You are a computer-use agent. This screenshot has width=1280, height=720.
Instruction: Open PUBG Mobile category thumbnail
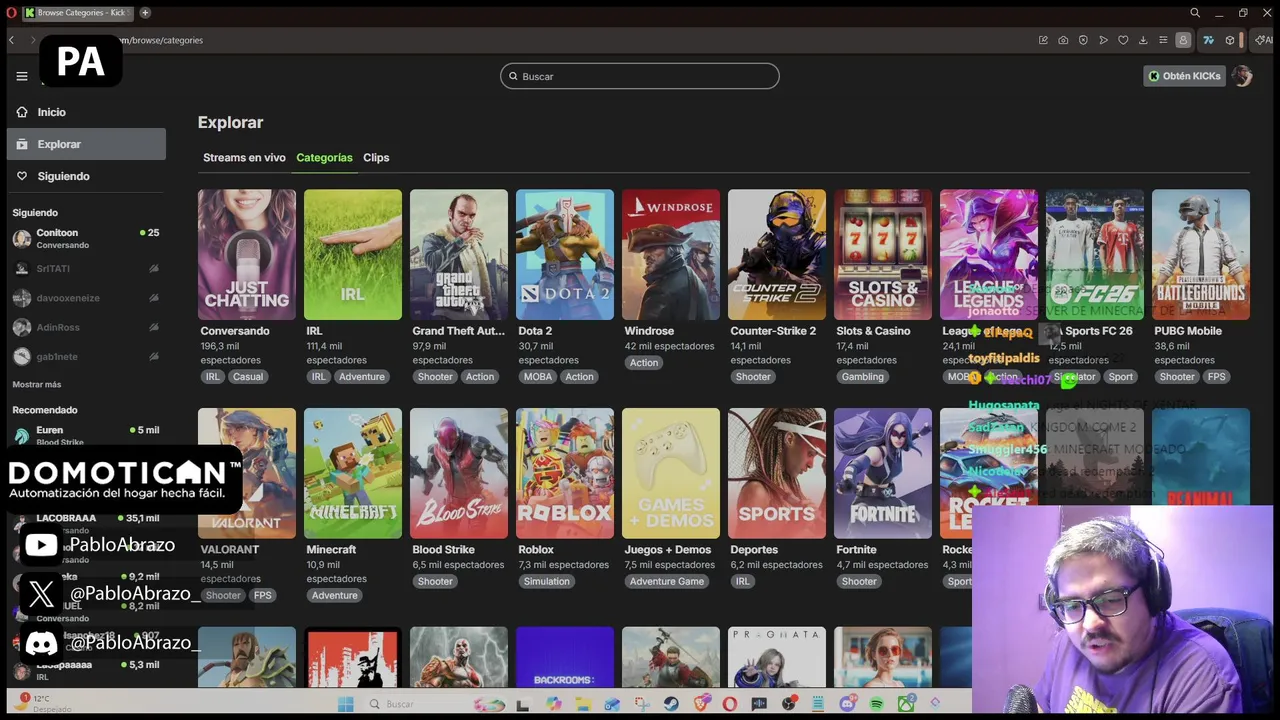[1201, 255]
